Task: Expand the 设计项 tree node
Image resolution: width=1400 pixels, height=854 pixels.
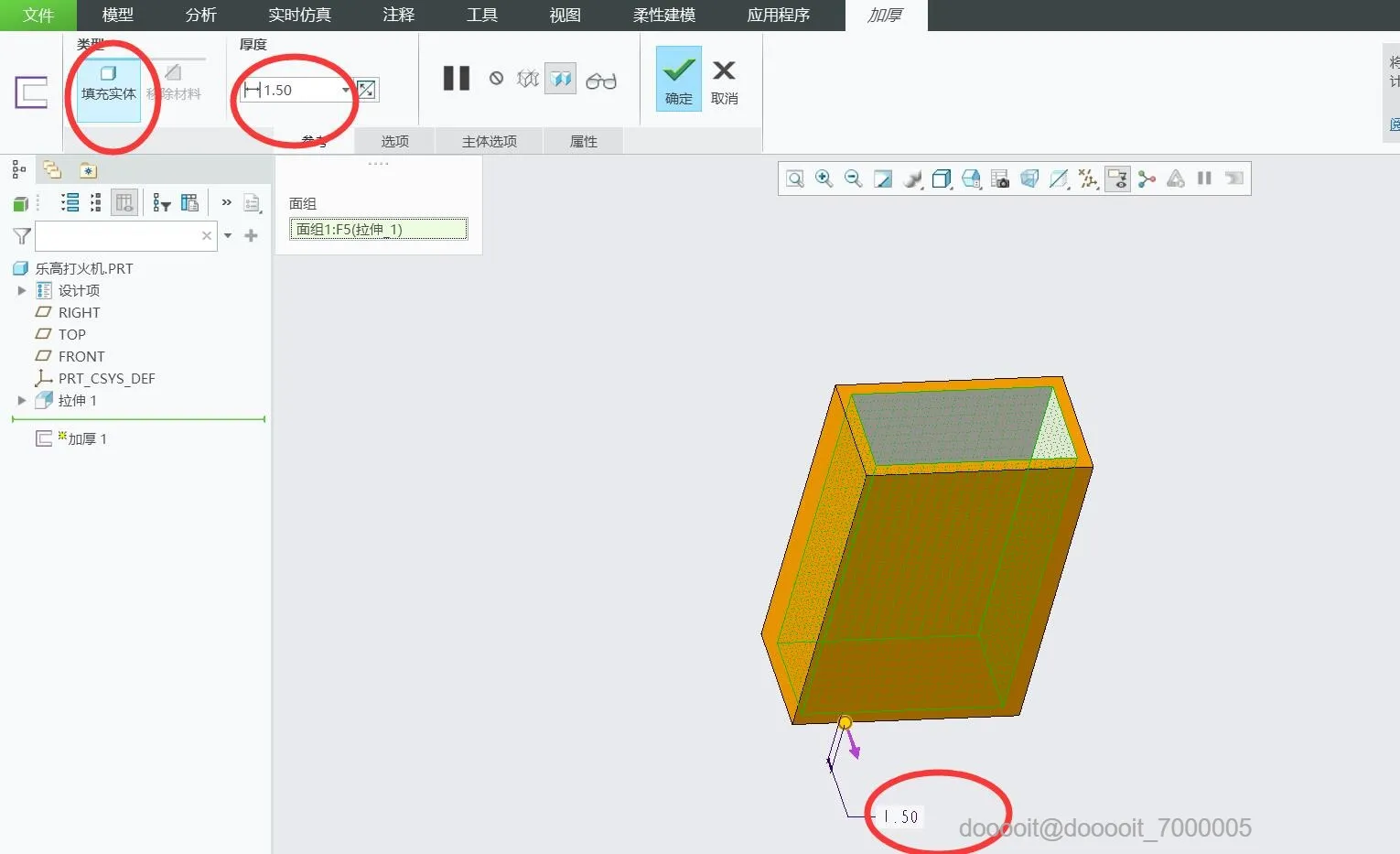Action: tap(22, 290)
